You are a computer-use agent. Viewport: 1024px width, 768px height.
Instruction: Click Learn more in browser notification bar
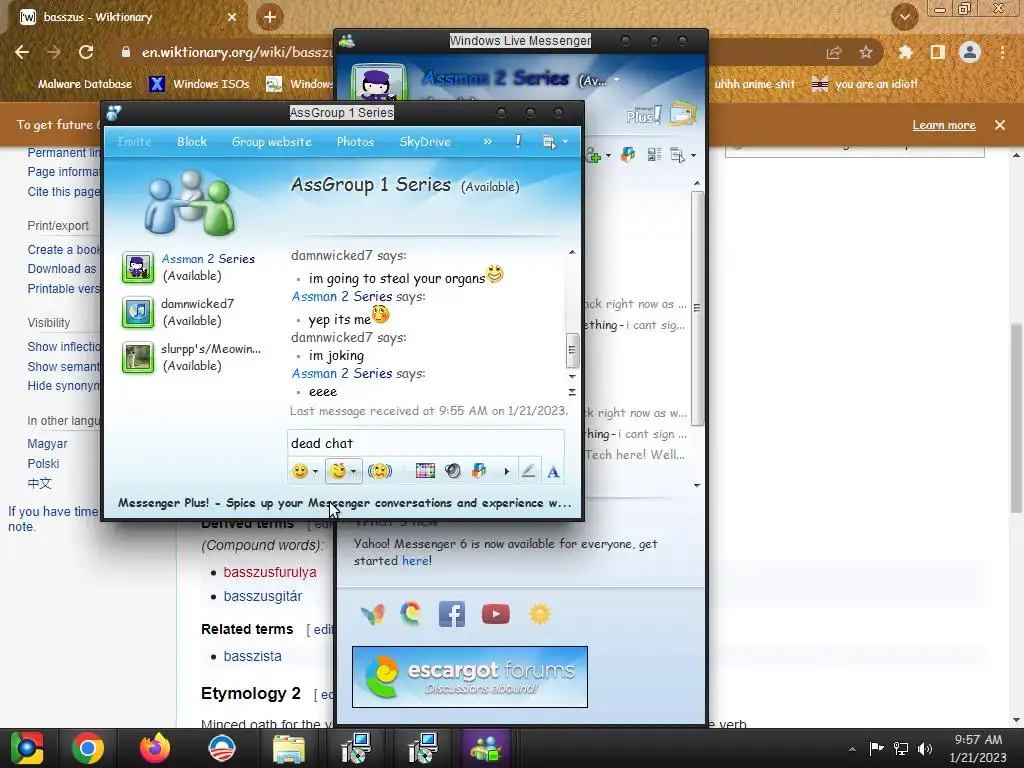944,125
